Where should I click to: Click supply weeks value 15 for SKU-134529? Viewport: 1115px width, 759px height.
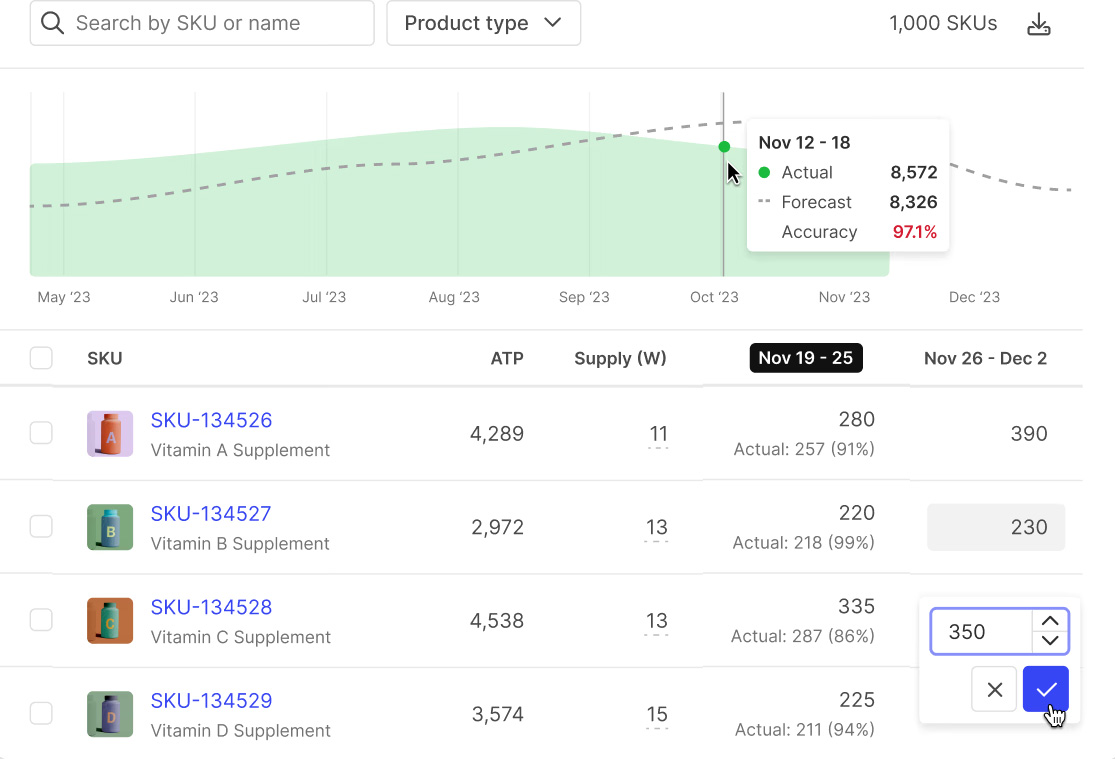[x=656, y=714]
